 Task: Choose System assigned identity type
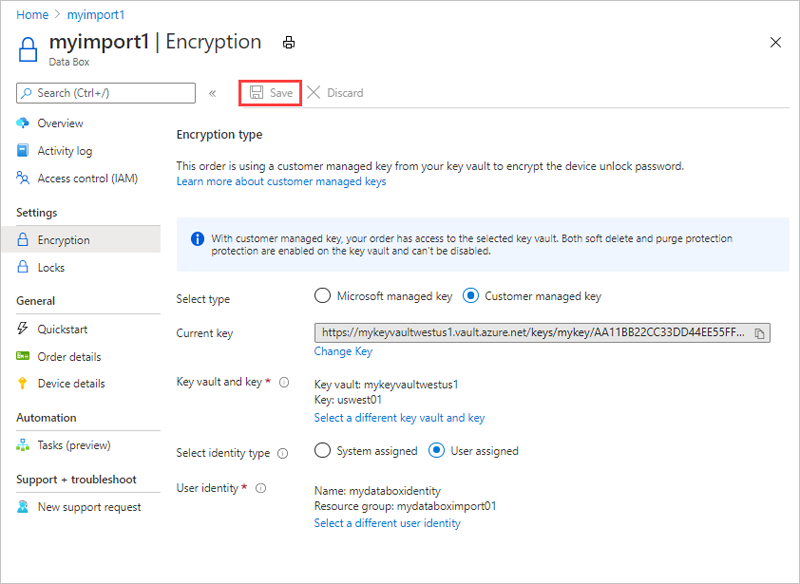coord(322,451)
